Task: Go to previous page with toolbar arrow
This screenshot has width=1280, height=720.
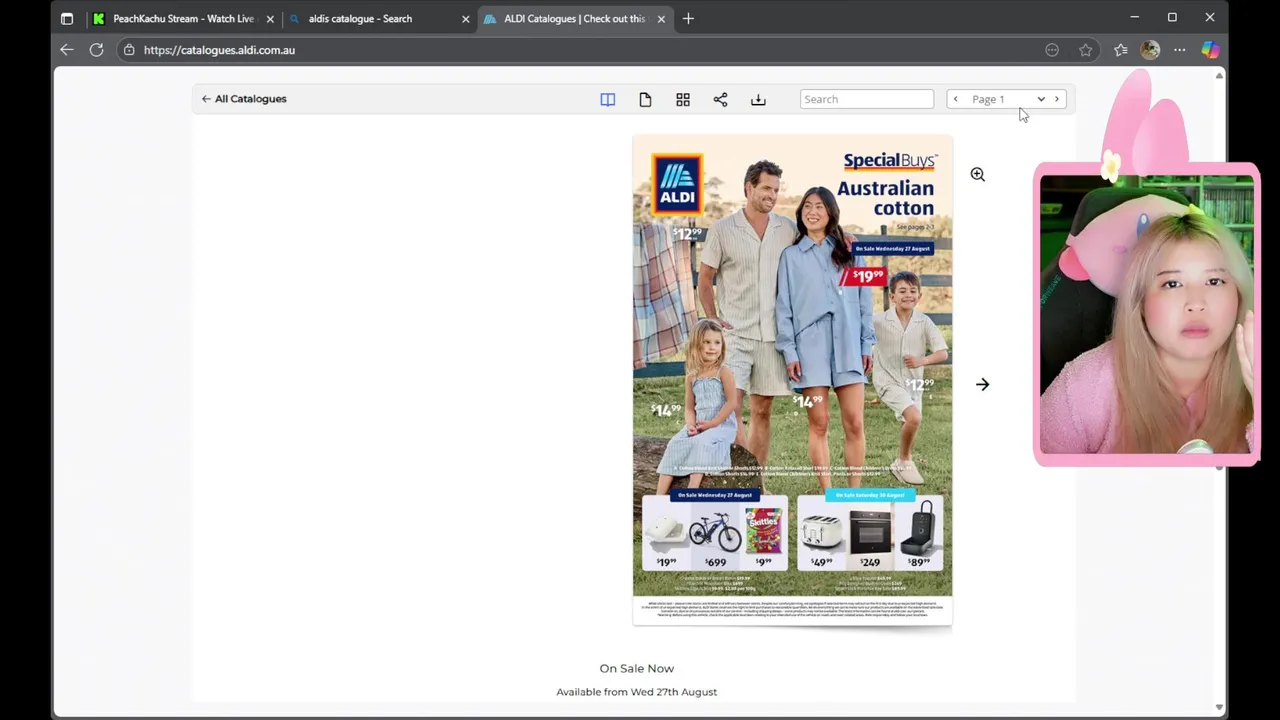Action: click(x=955, y=99)
